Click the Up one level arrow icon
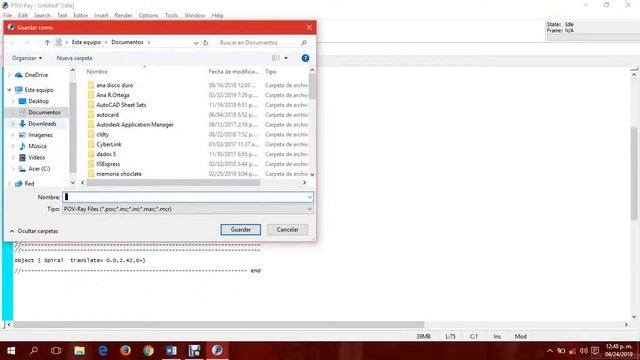Image resolution: width=640 pixels, height=360 pixels. point(47,42)
